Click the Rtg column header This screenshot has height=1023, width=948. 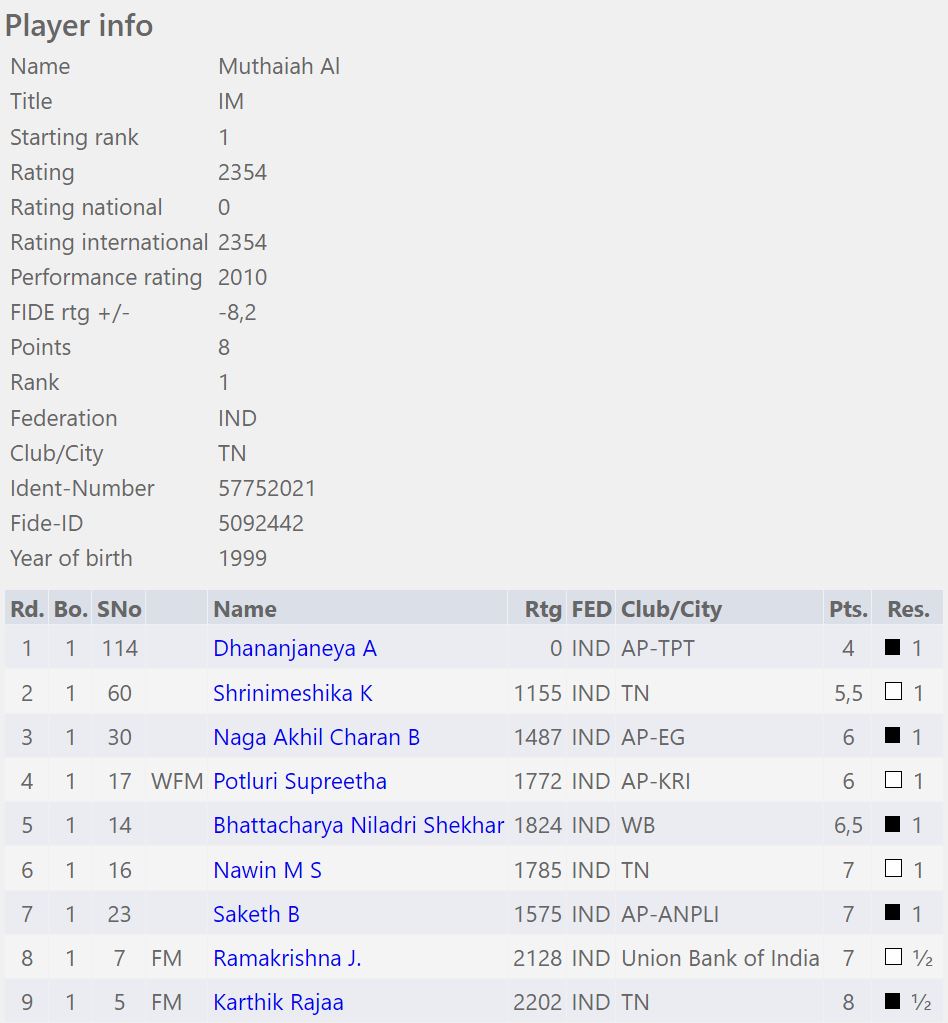click(x=543, y=609)
